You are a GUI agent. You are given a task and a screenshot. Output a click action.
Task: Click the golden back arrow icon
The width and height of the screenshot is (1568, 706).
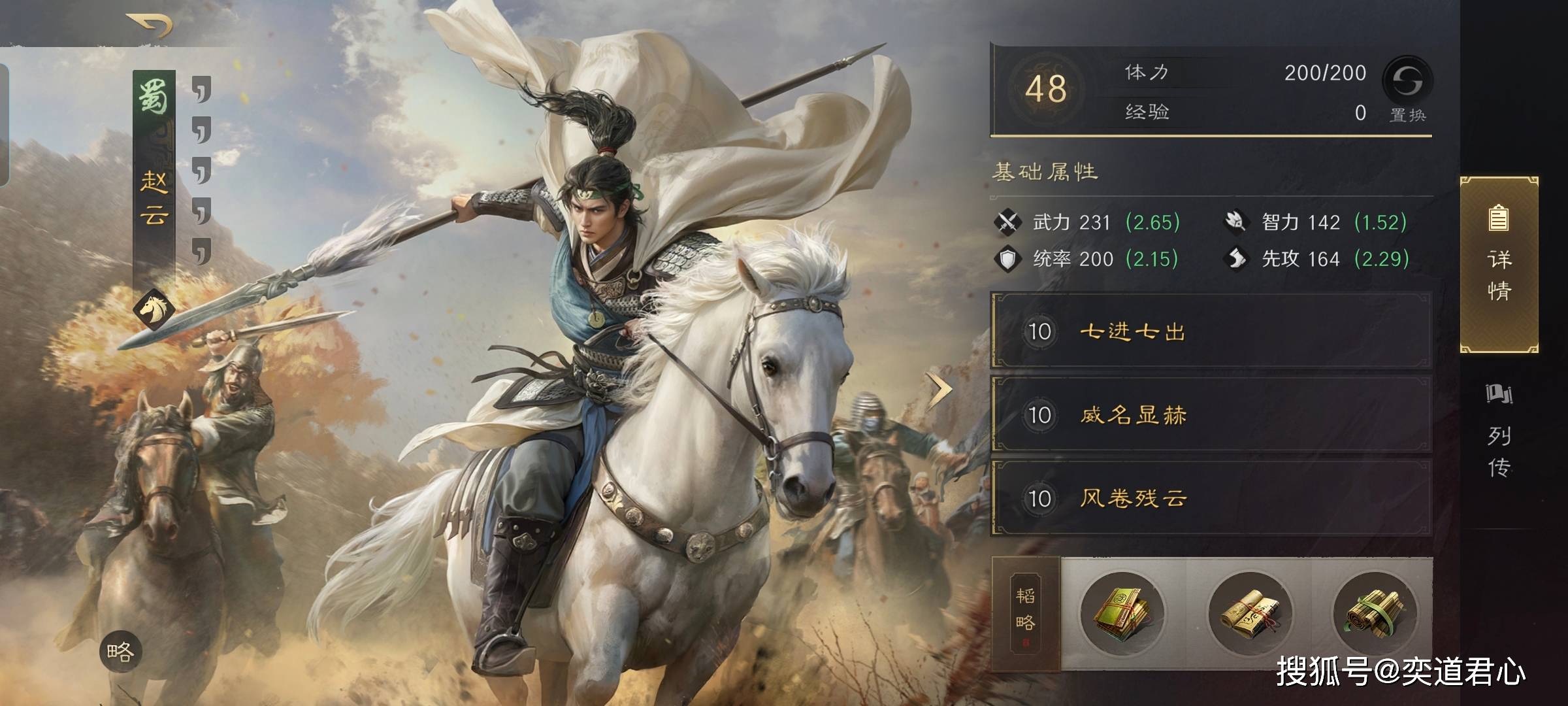150,25
